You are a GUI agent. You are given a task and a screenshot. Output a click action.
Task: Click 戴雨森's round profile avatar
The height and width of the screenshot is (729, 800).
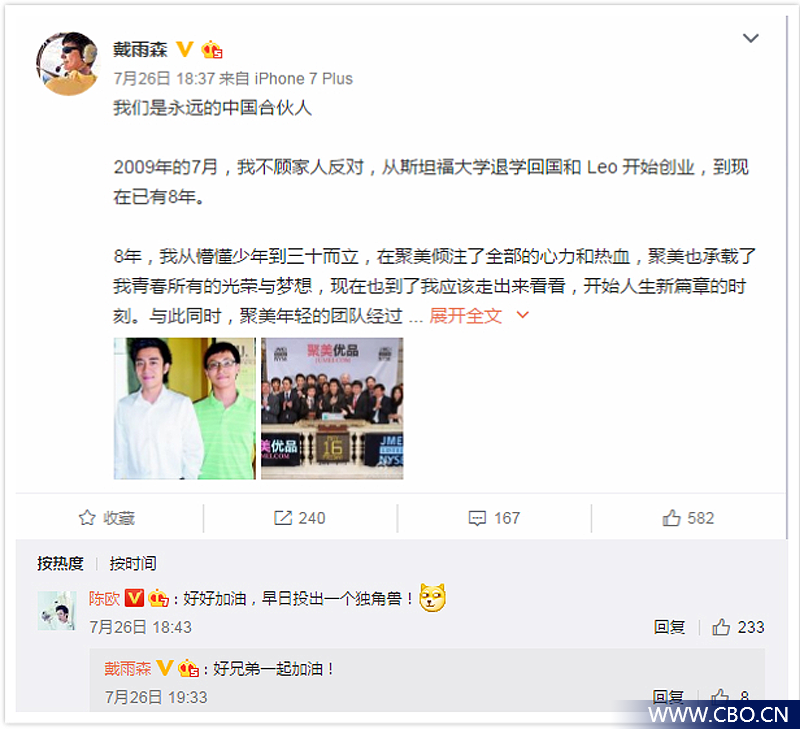[68, 64]
